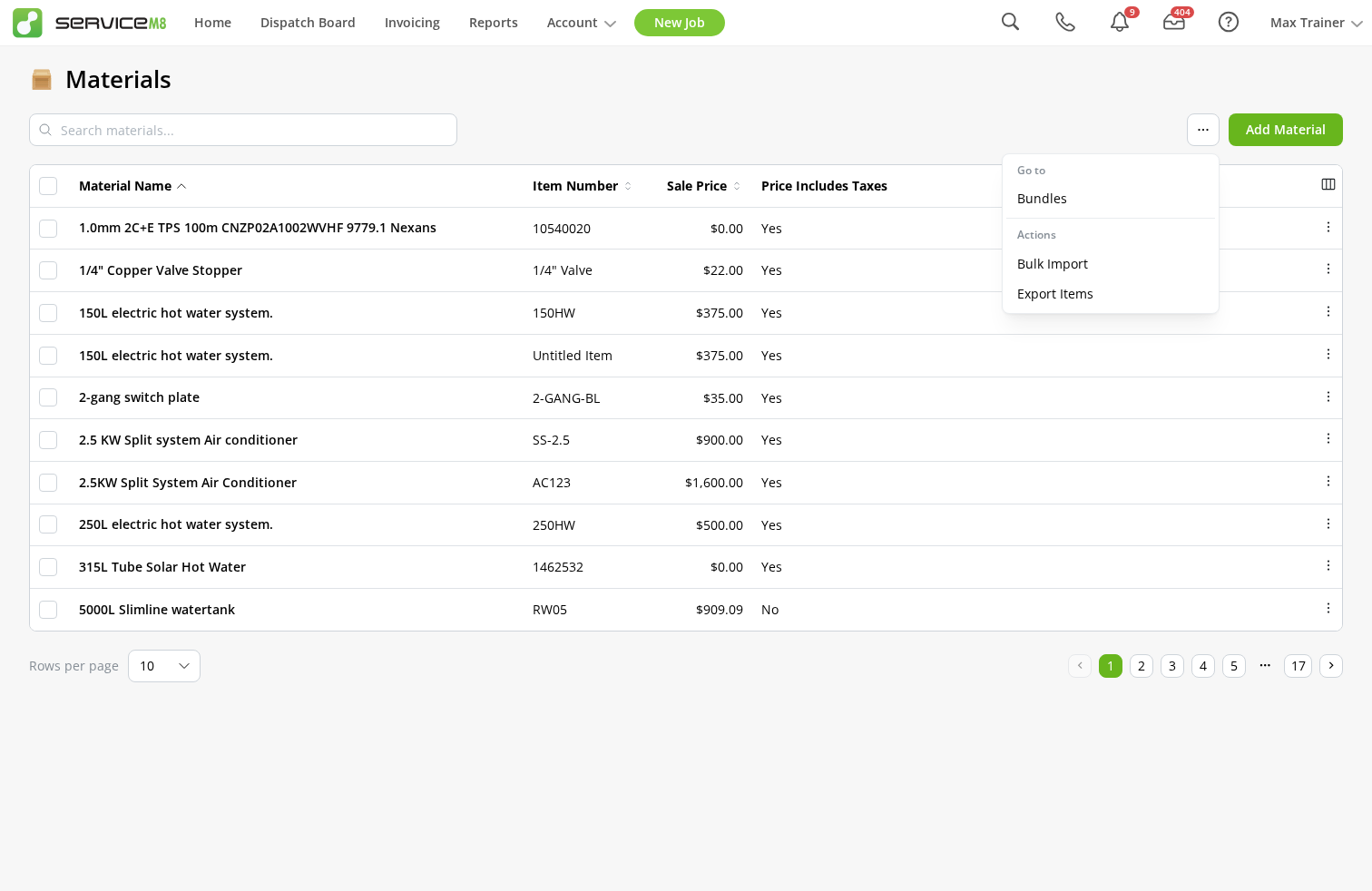Click the SS-2.5 item number
1372x891 pixels.
[x=551, y=440]
